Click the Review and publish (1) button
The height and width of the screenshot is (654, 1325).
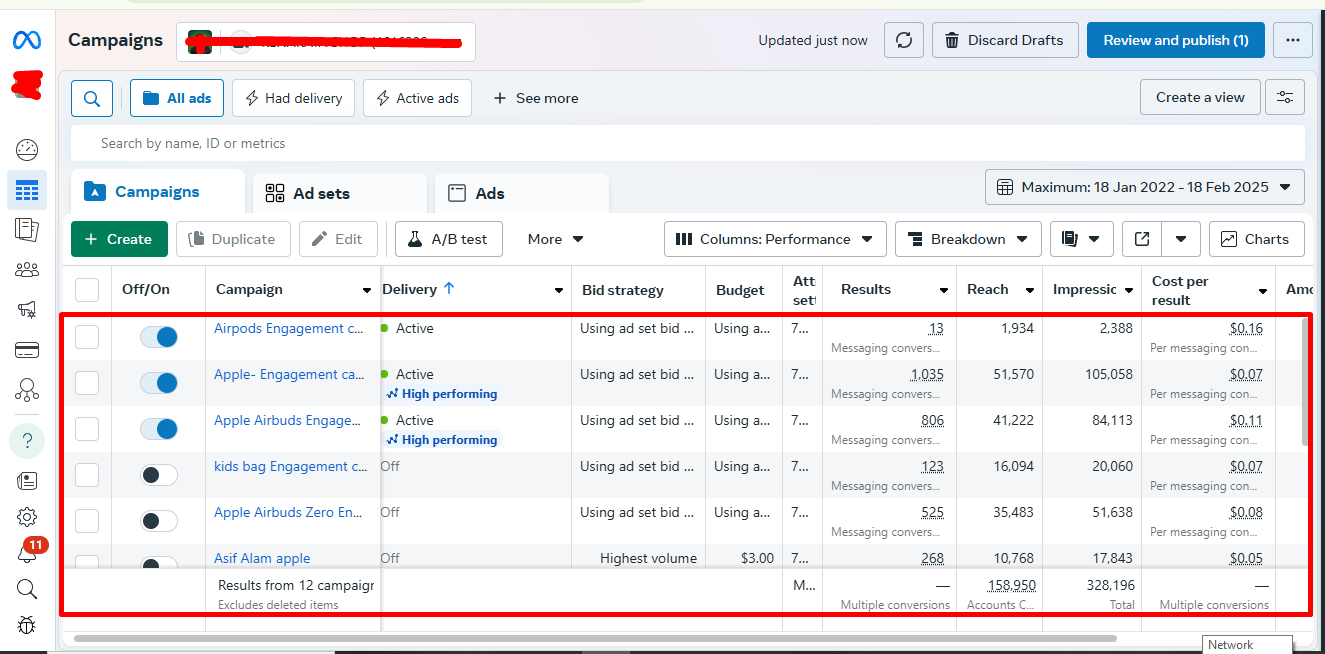coord(1175,41)
